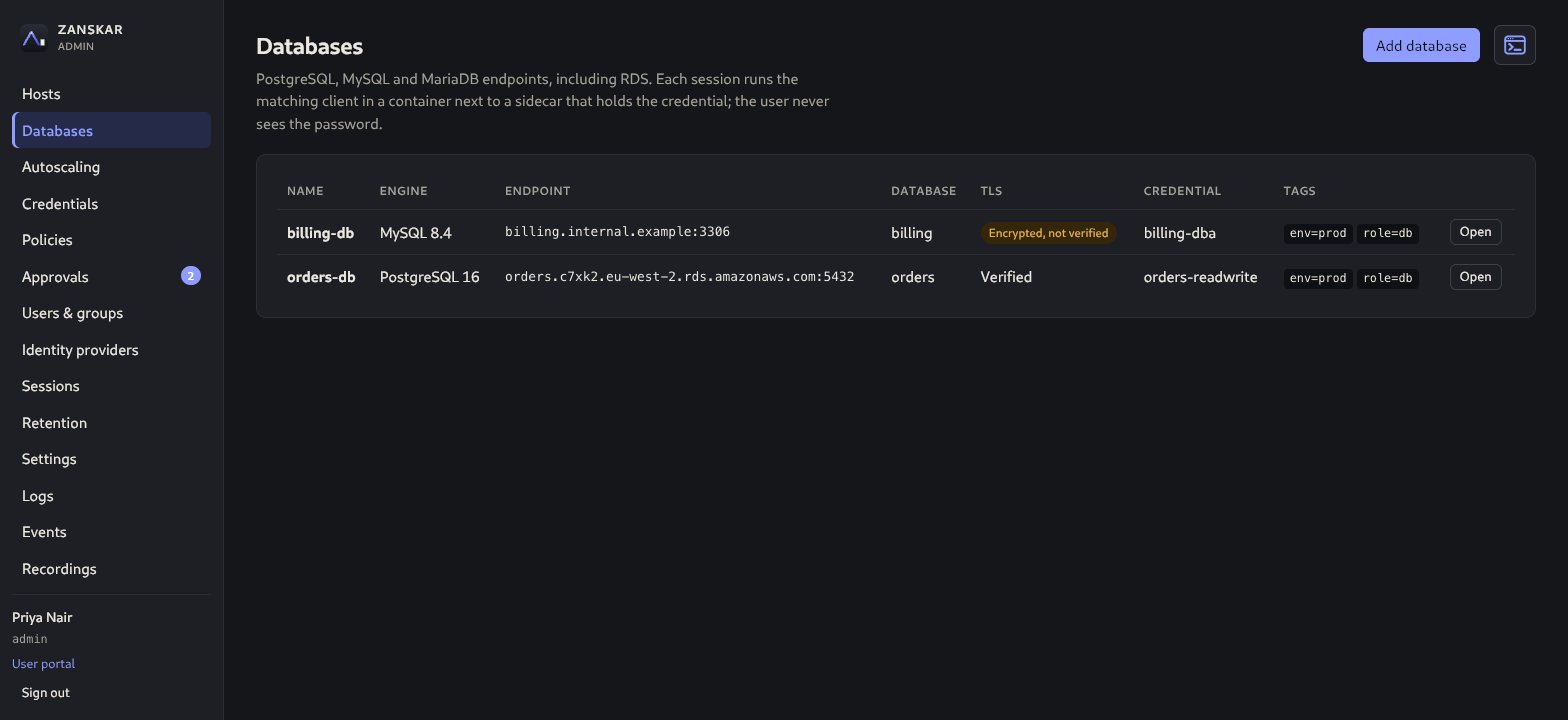The image size is (1568, 720).
Task: Click the DATABASE column header
Action: (x=924, y=191)
